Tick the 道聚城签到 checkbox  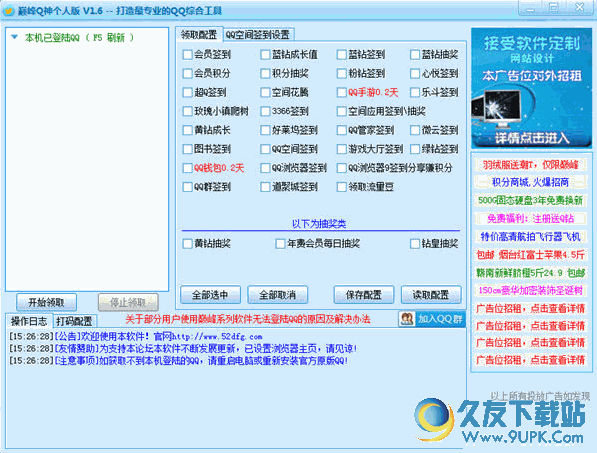[x=265, y=187]
